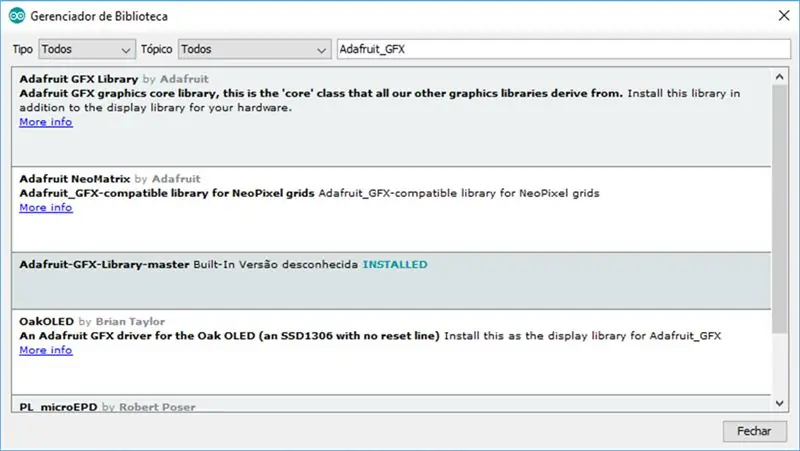Select the PL_microEPD by Robert Poser entry
This screenshot has width=800, height=451.
click(x=391, y=404)
